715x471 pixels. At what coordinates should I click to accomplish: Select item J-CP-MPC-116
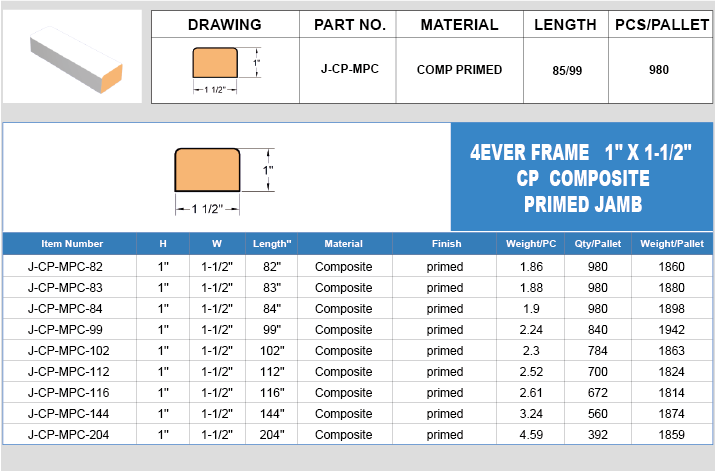point(69,393)
